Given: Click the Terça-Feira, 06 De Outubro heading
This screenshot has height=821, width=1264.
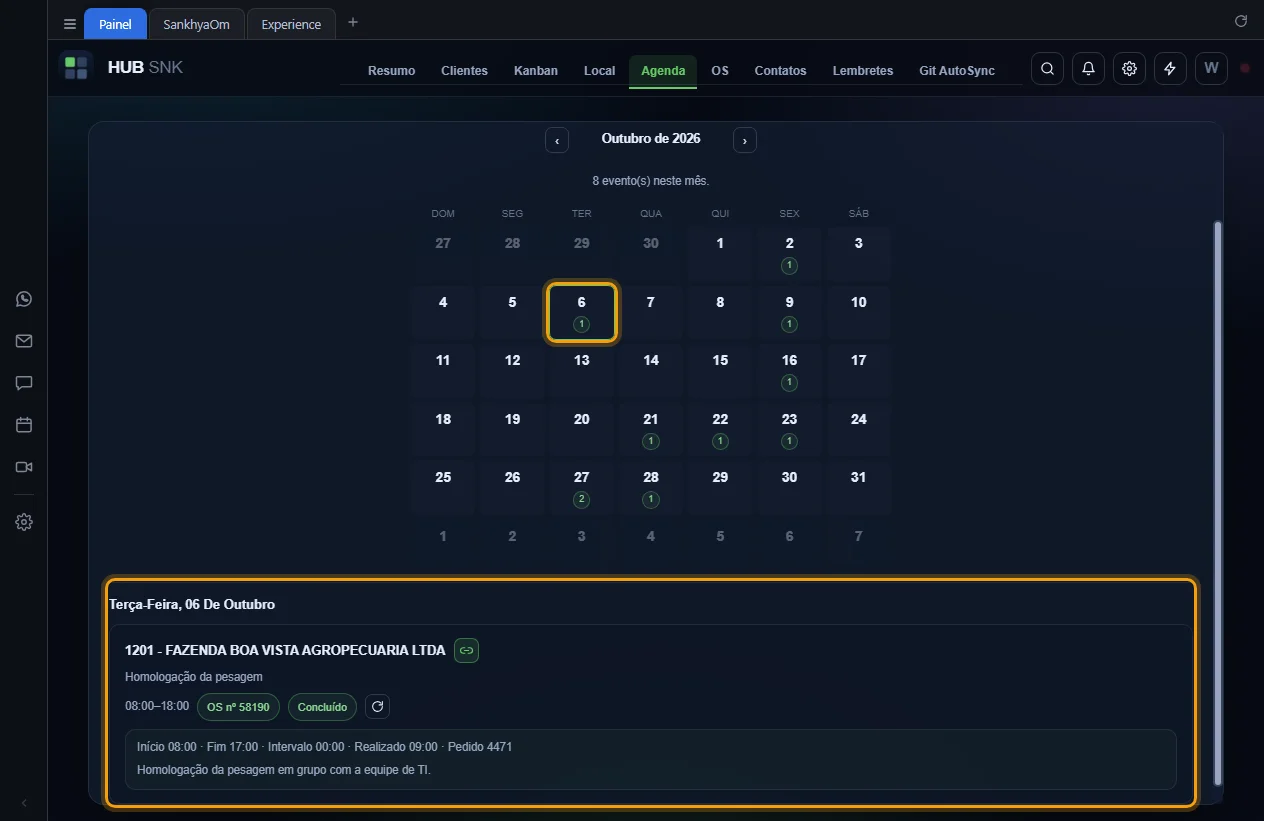Looking at the screenshot, I should coord(192,604).
